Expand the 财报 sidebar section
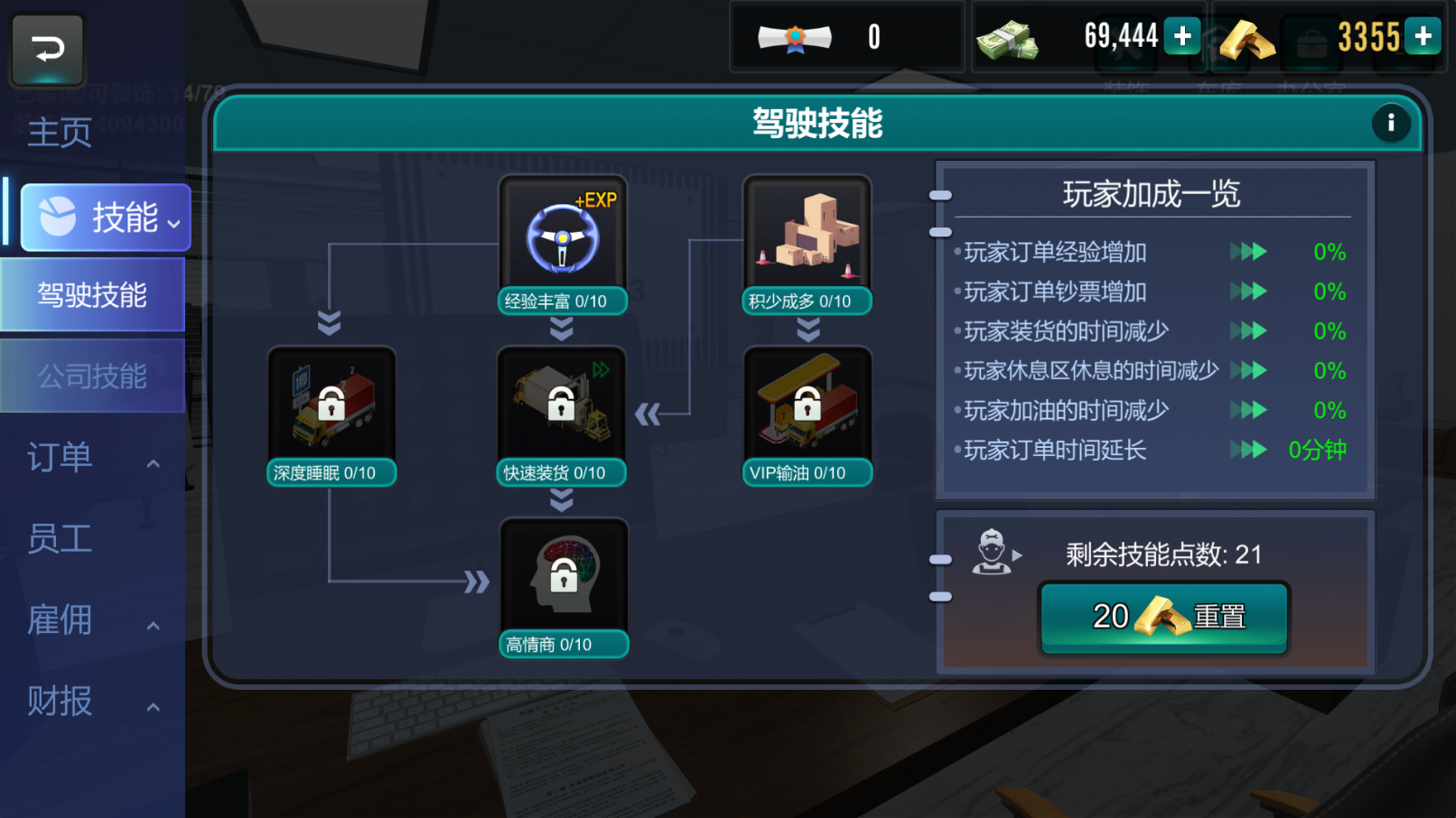 pyautogui.click(x=92, y=702)
